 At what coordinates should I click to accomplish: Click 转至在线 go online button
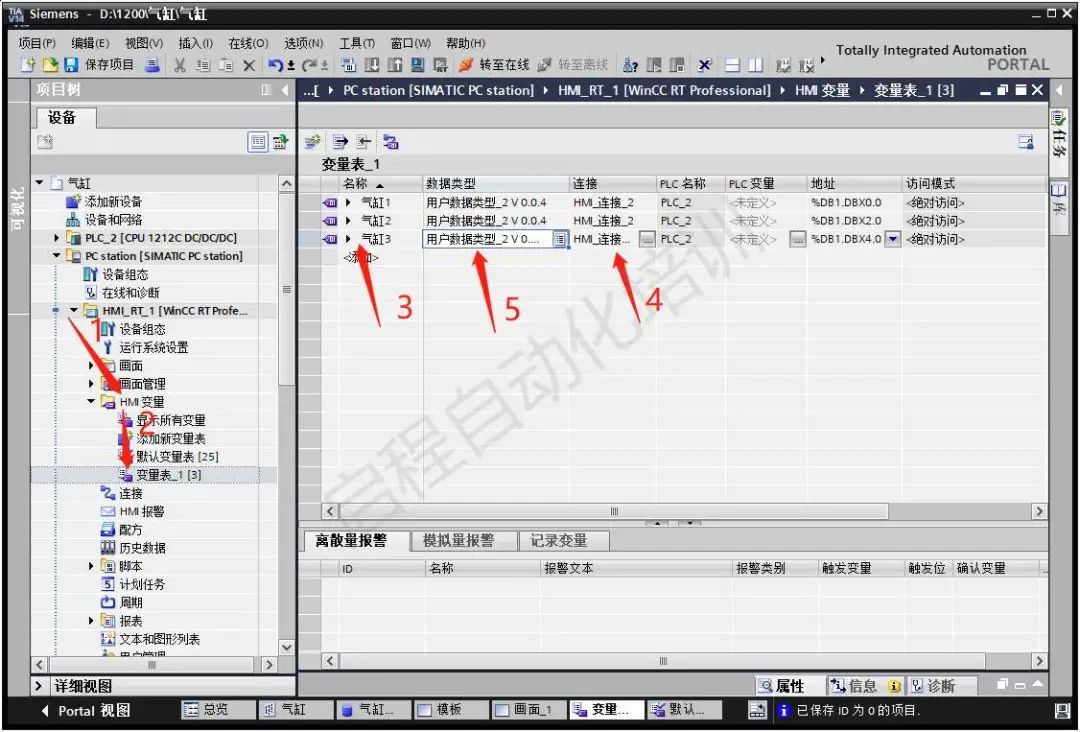click(x=493, y=65)
